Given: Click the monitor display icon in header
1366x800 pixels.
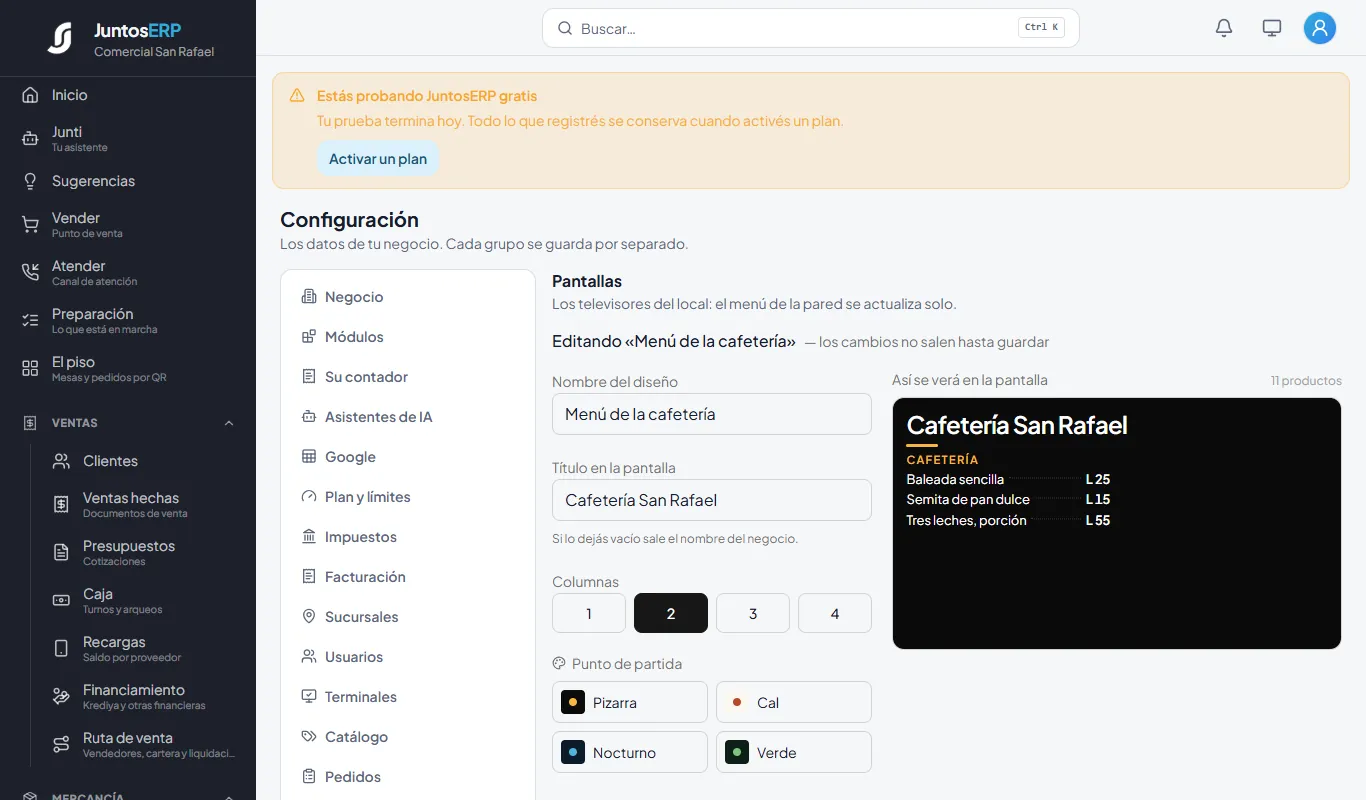Looking at the screenshot, I should pos(1272,28).
